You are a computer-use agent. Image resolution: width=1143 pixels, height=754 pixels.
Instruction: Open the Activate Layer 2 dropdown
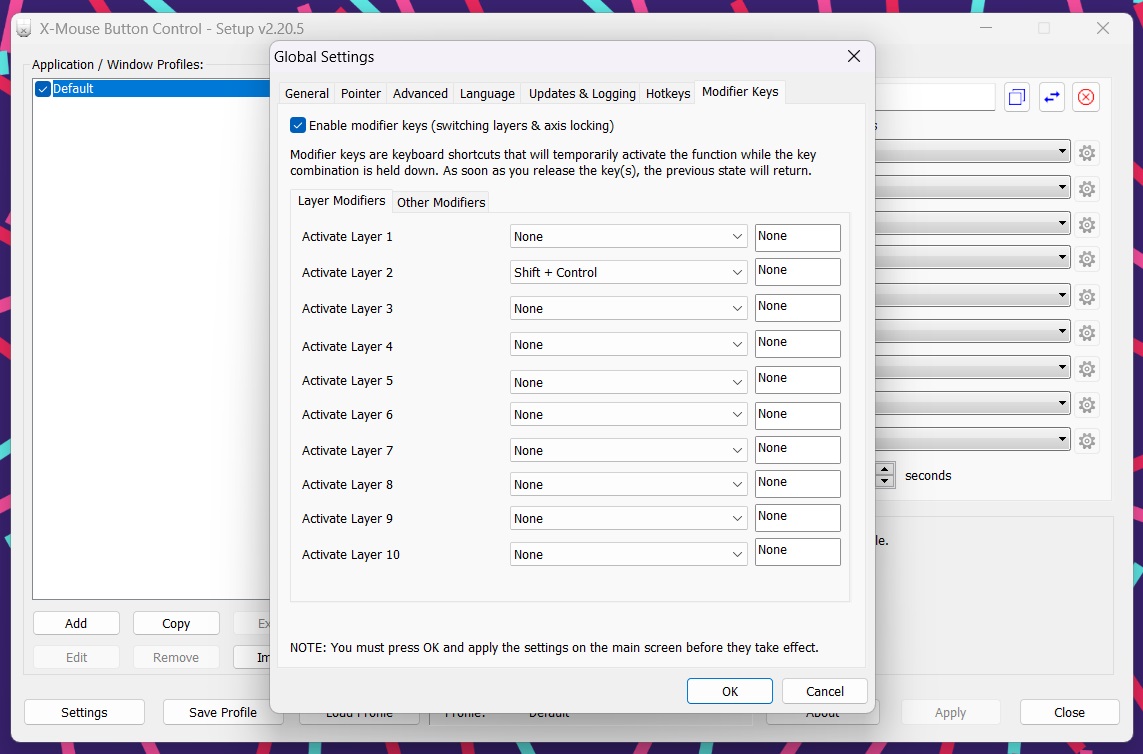click(628, 272)
